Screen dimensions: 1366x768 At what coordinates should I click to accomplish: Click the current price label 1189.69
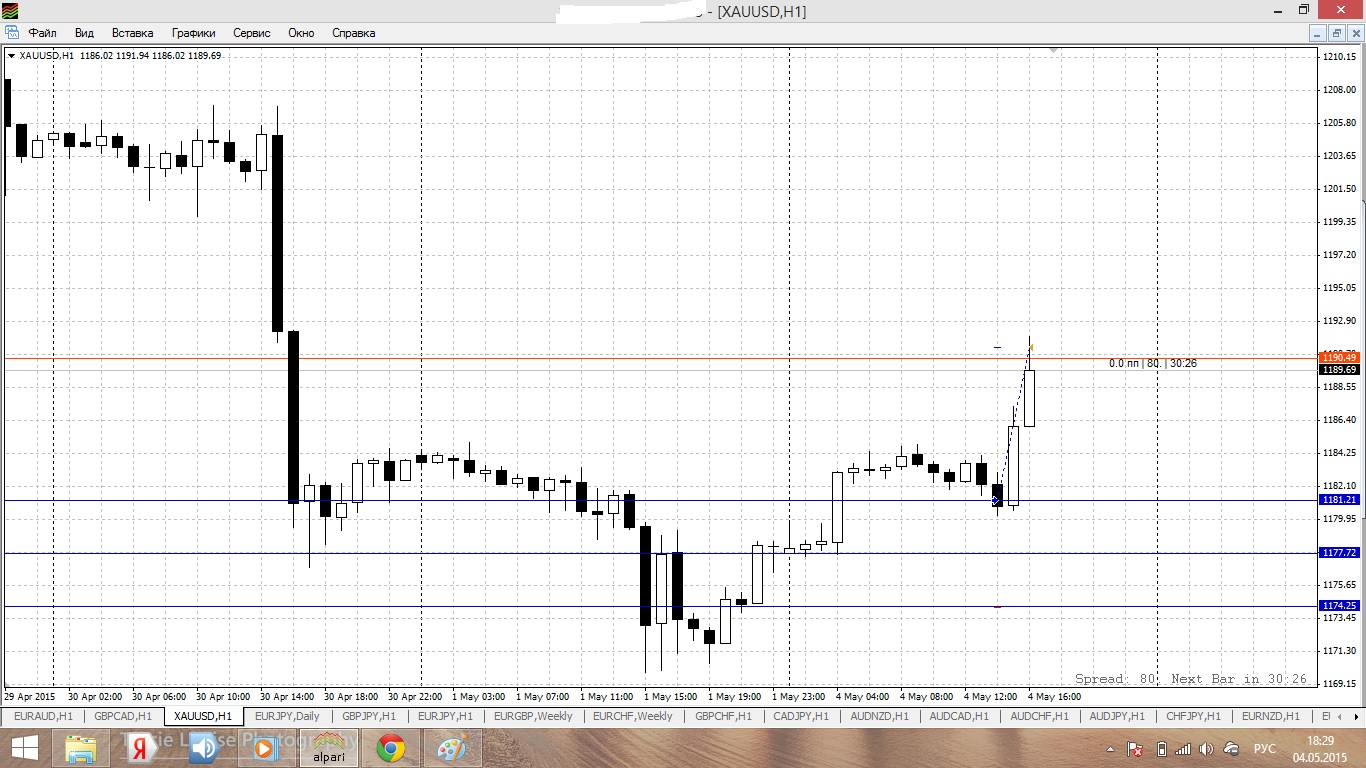(1339, 369)
